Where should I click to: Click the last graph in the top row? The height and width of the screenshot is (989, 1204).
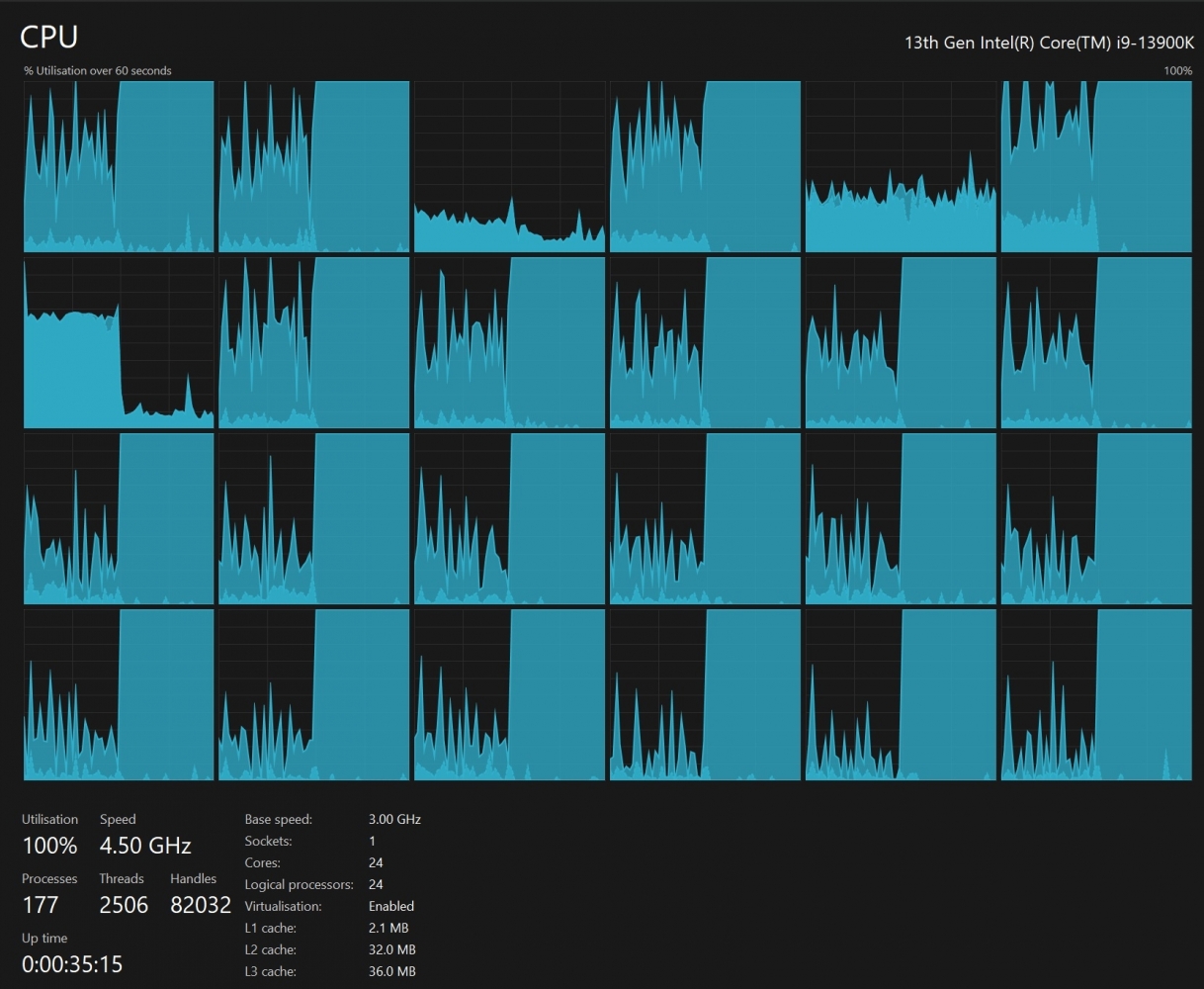[x=1096, y=166]
